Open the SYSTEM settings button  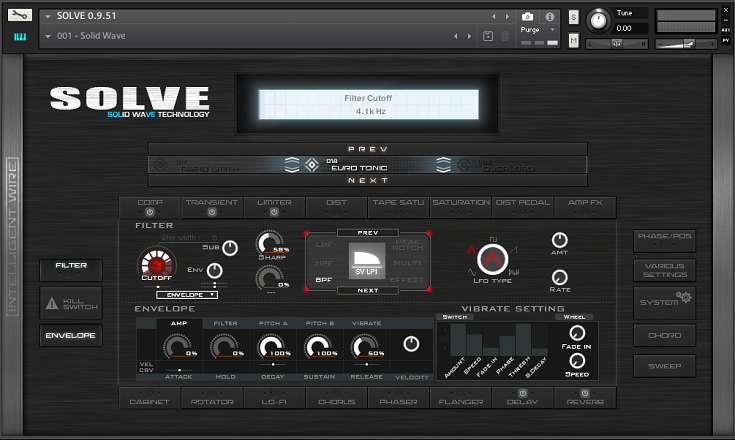coord(665,303)
